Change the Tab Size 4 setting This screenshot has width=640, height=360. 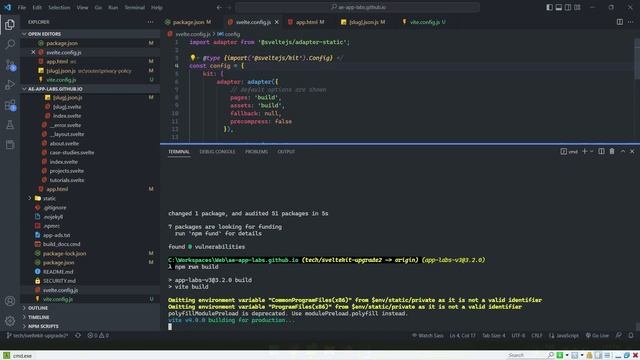(493, 336)
